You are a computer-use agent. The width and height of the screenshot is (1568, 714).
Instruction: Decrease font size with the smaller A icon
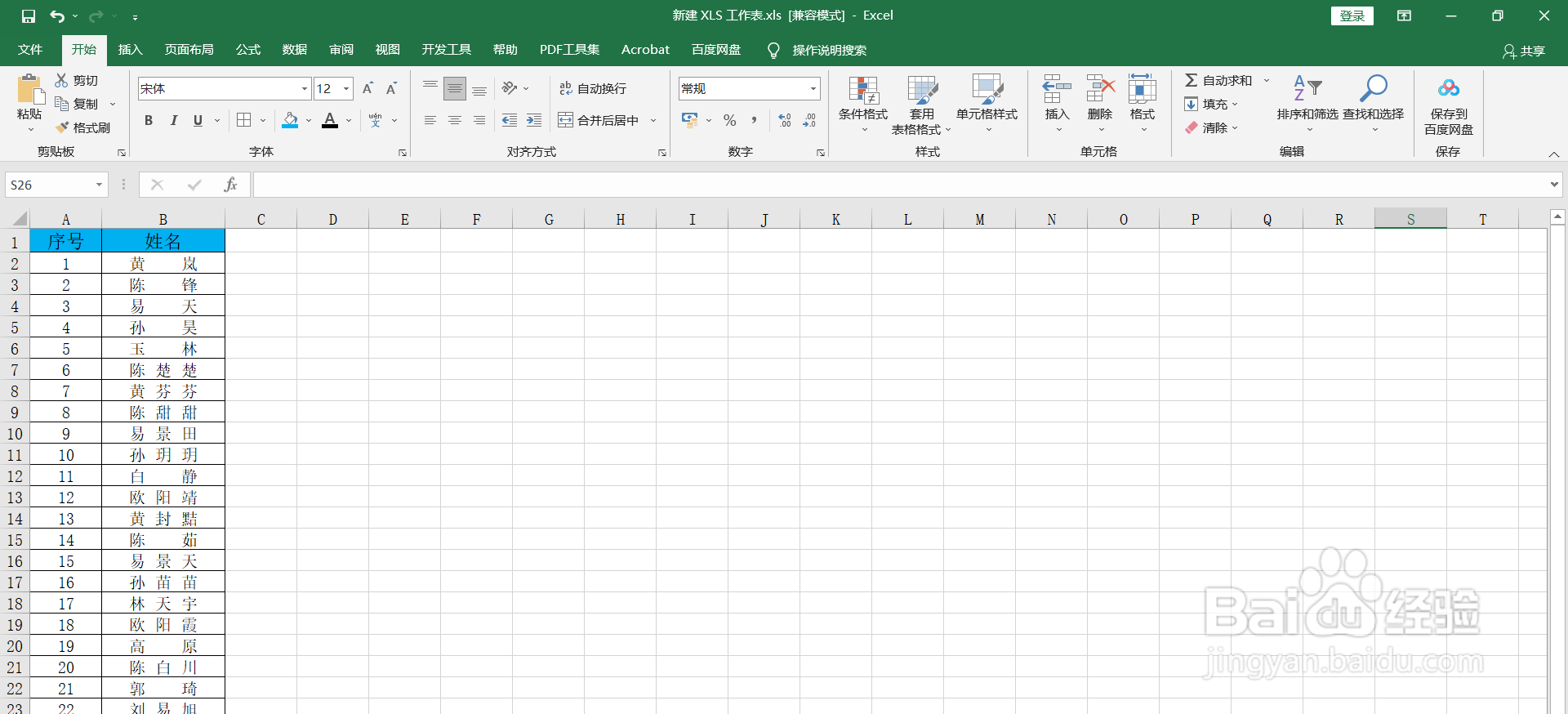pos(391,88)
